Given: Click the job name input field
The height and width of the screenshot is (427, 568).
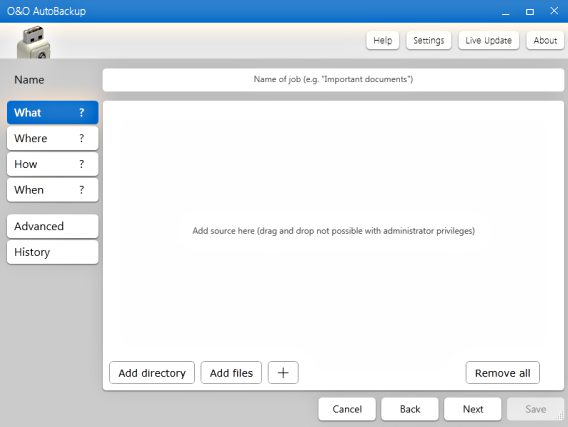Looking at the screenshot, I should [x=333, y=80].
